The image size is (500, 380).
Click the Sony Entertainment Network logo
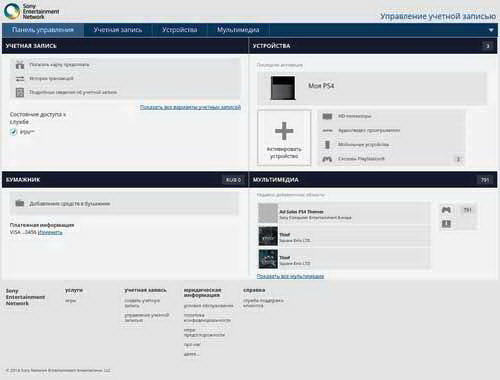(x=31, y=11)
